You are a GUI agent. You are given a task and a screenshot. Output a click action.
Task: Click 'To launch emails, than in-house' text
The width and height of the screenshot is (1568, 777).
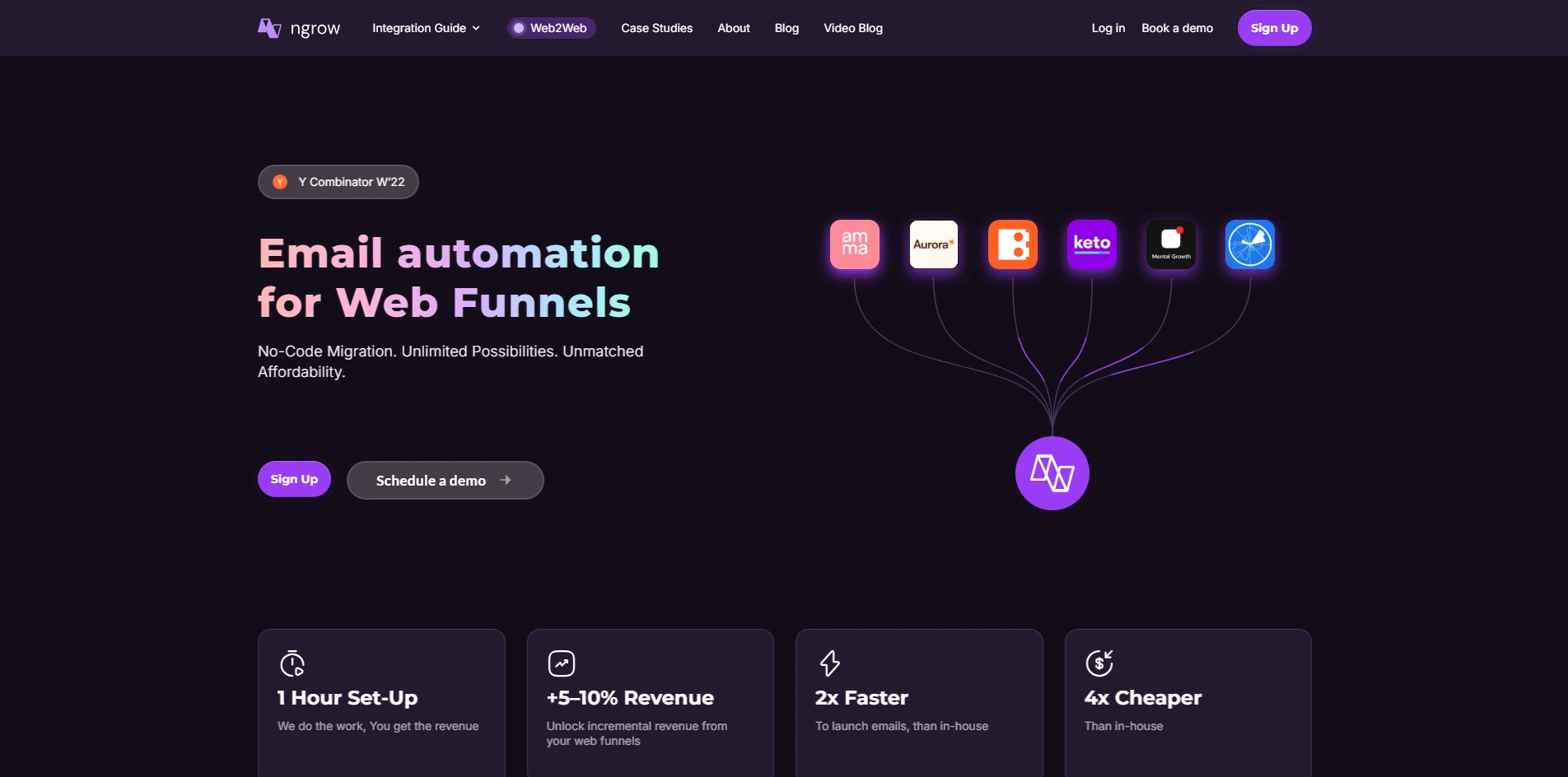902,726
